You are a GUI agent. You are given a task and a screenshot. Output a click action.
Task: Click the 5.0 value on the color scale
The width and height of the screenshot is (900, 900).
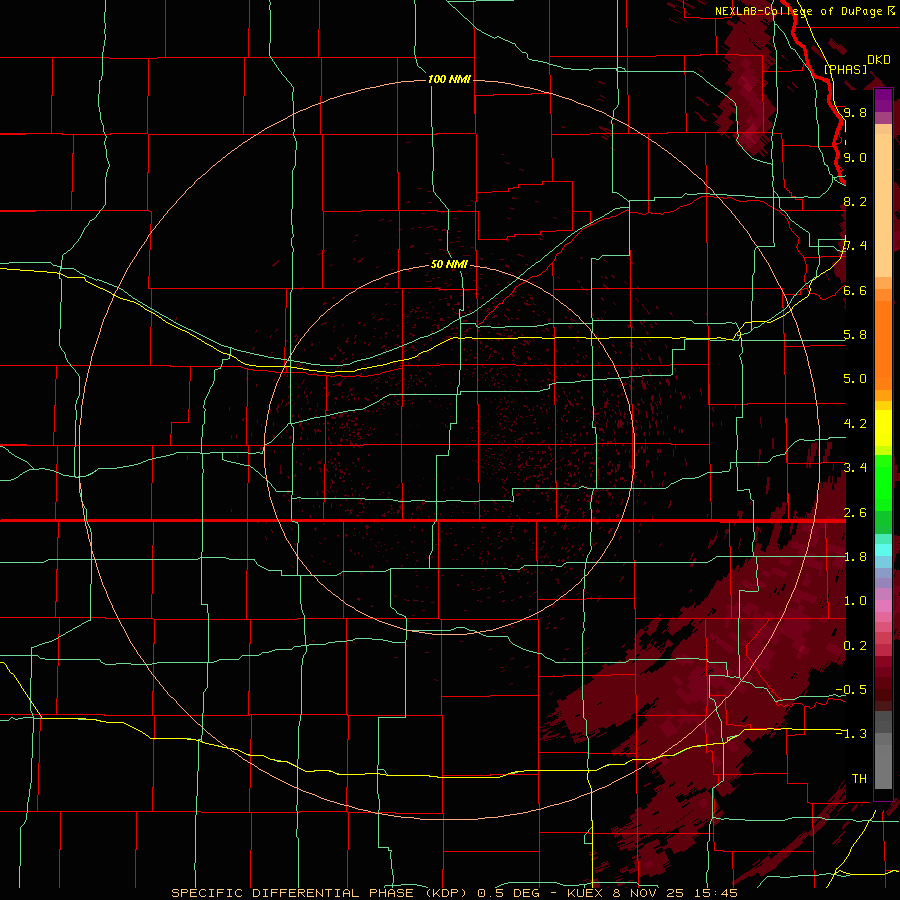(x=855, y=379)
